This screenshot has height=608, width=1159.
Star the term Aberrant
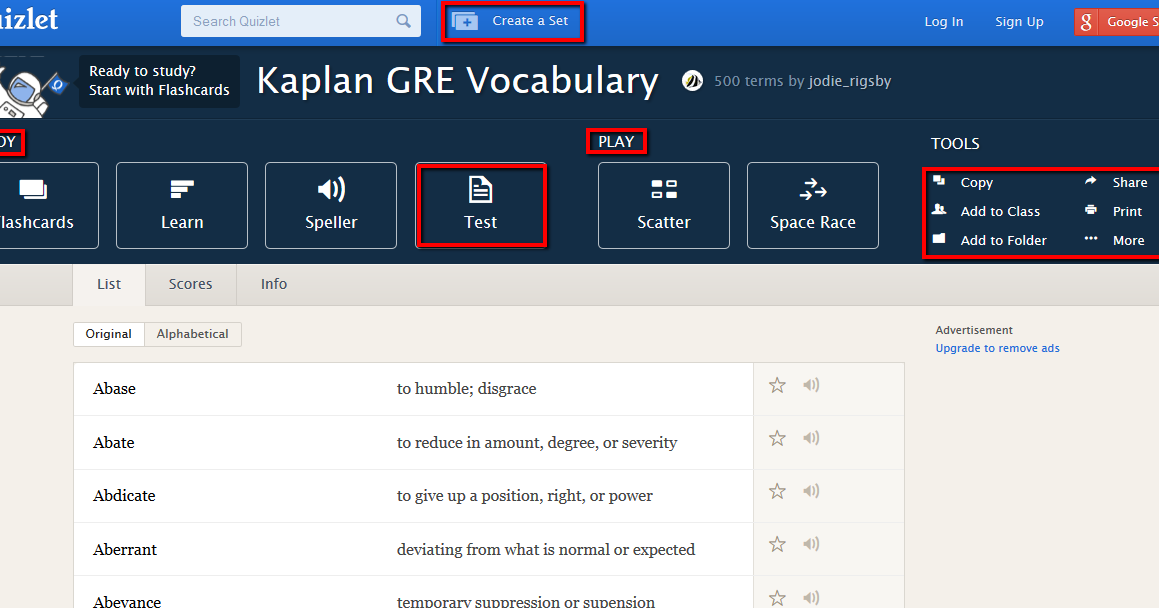point(777,544)
